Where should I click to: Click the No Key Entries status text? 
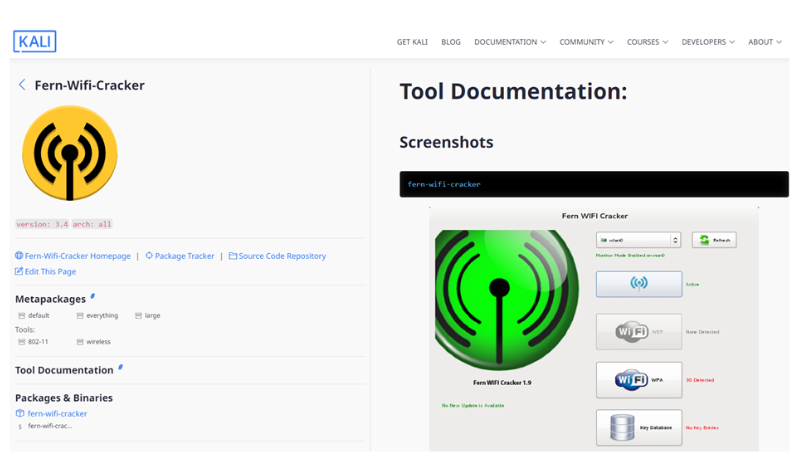coord(702,428)
